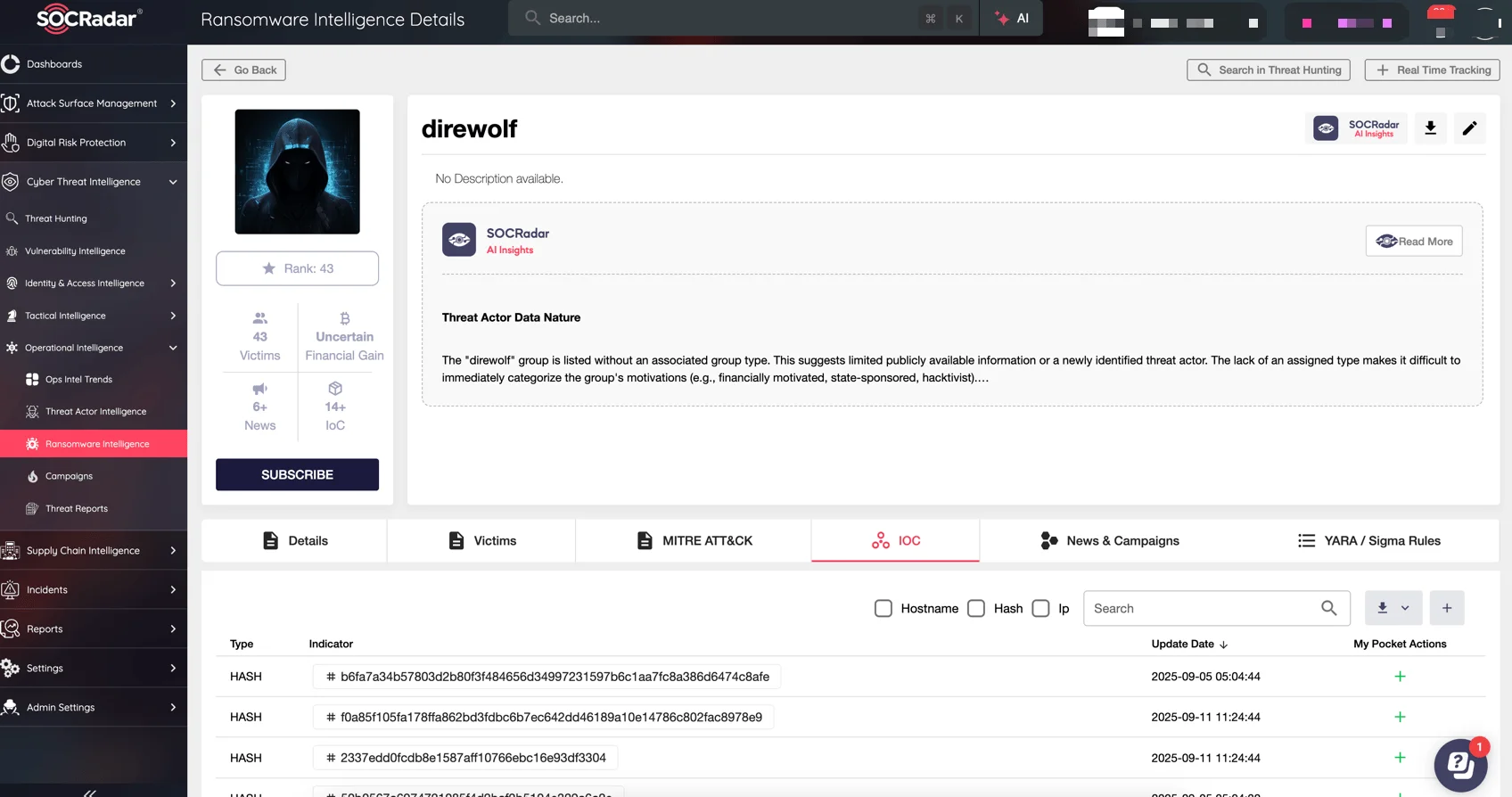The height and width of the screenshot is (797, 1512).
Task: Click the IoC cube icon
Action: click(335, 389)
